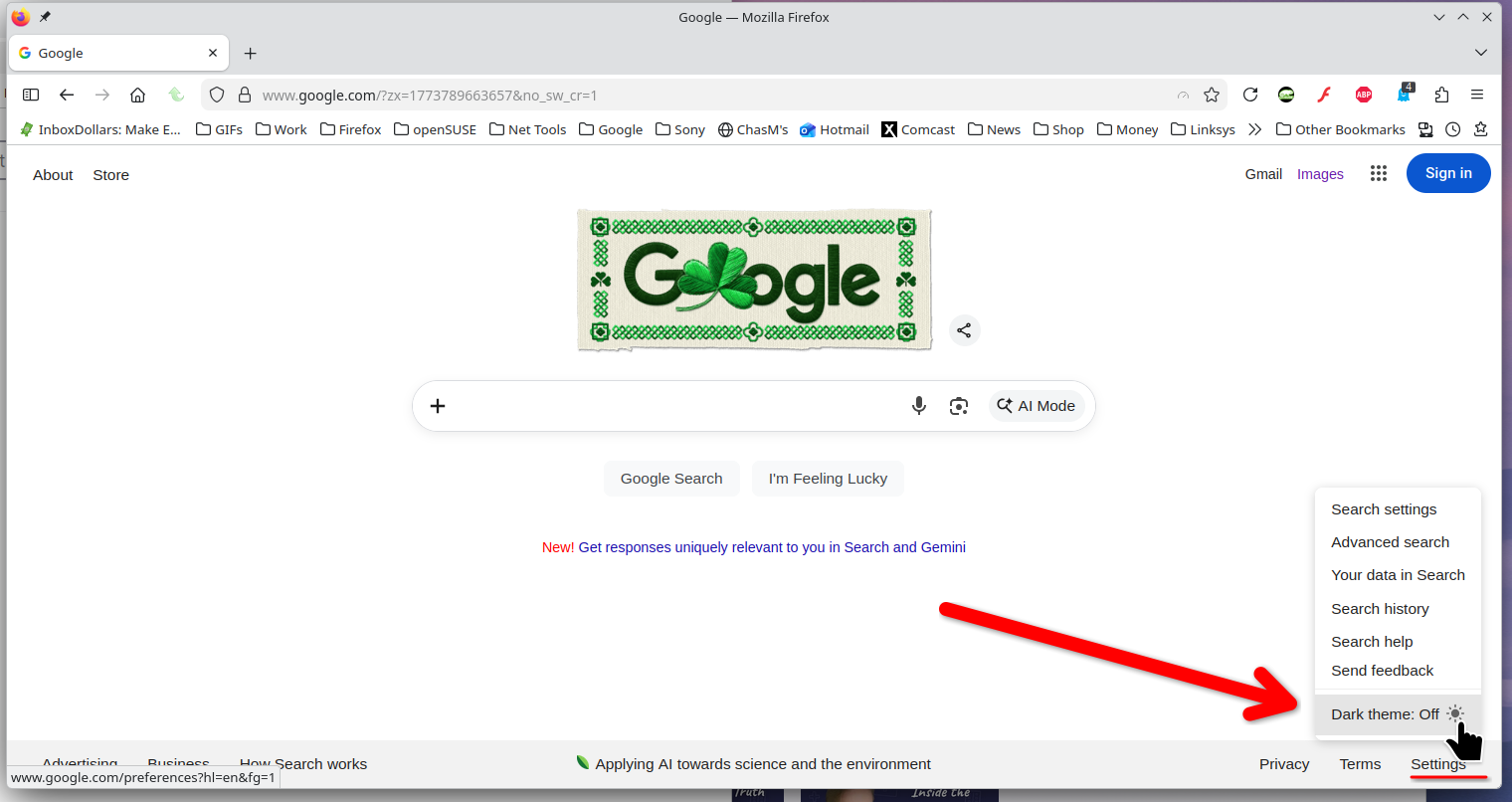
Task: Share the St. Patrick's Day doodle
Action: (x=964, y=330)
